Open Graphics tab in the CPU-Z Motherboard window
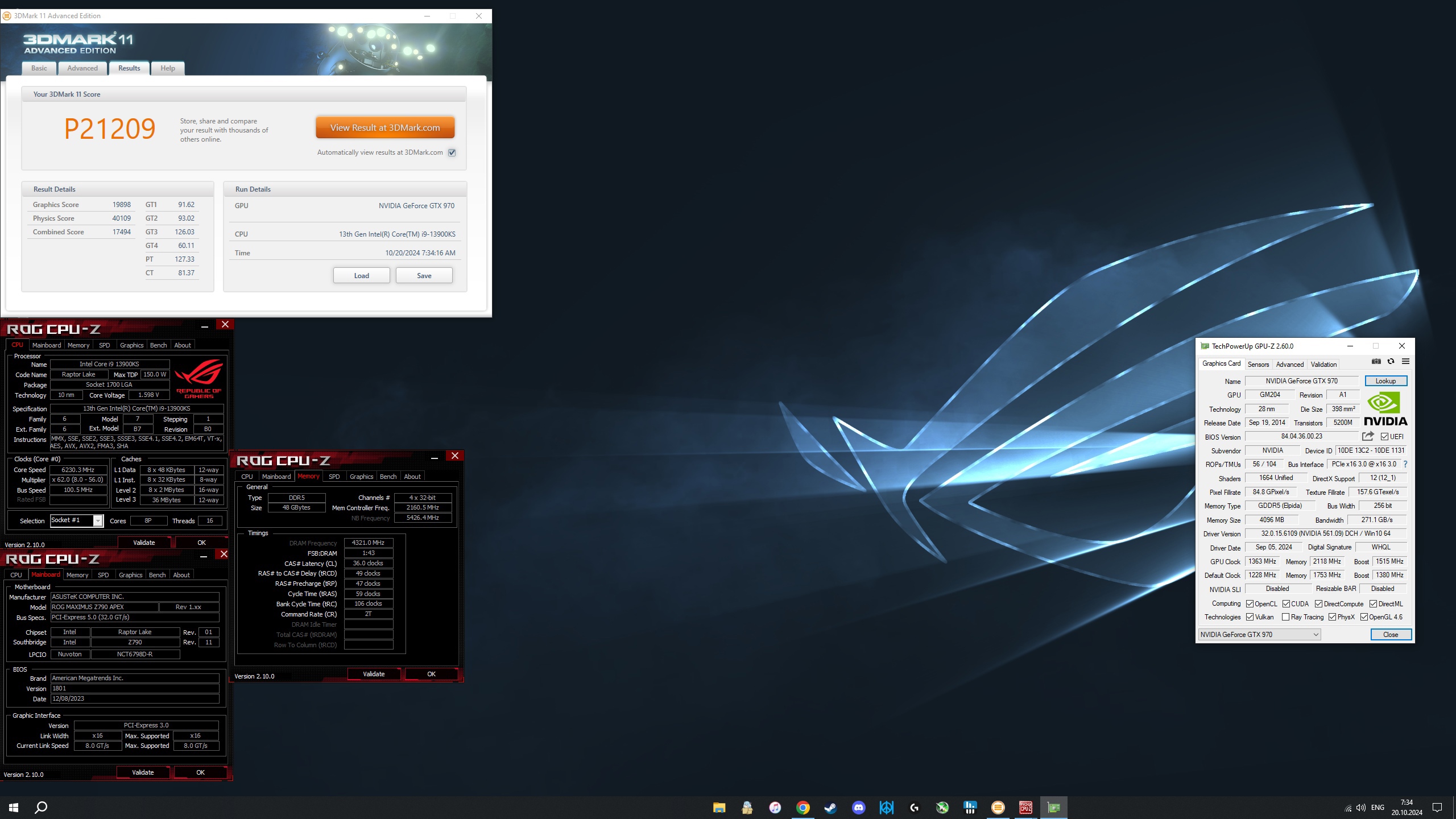Screen dimensions: 1456x819 tap(131, 575)
